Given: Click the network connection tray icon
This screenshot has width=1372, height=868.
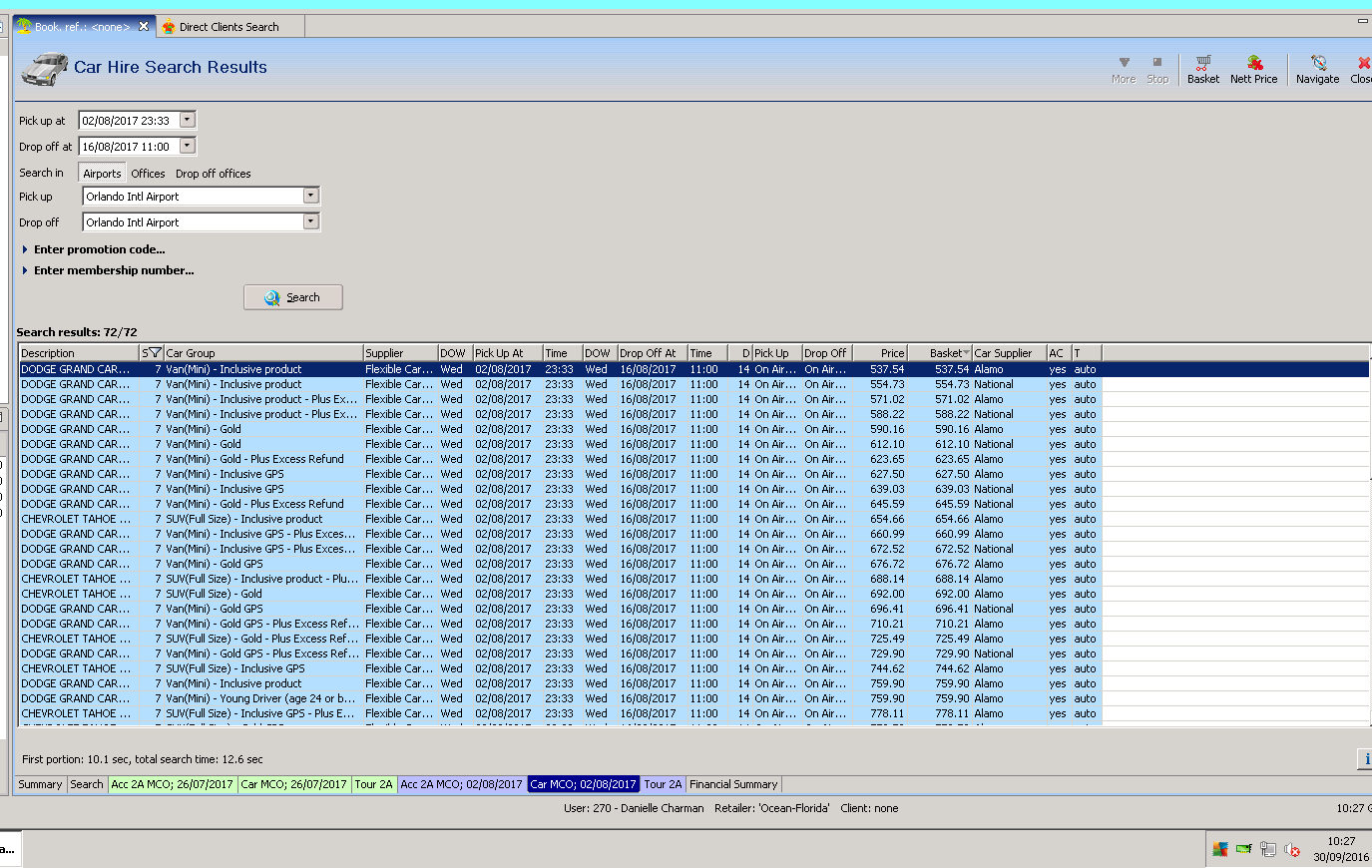Looking at the screenshot, I should coord(1267,850).
